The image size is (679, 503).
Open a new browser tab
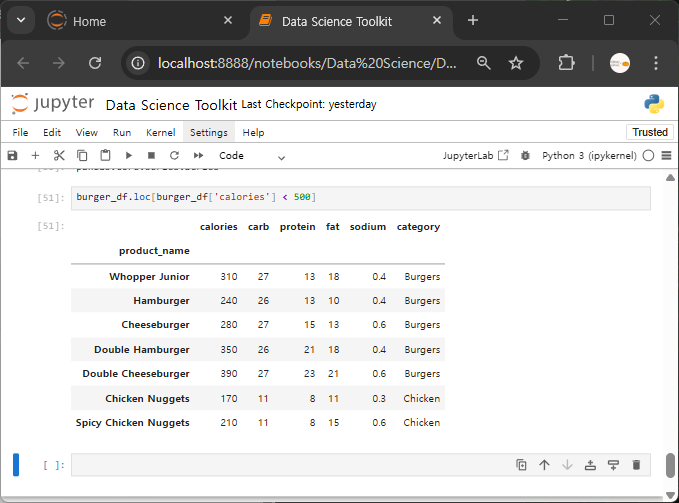coord(473,20)
